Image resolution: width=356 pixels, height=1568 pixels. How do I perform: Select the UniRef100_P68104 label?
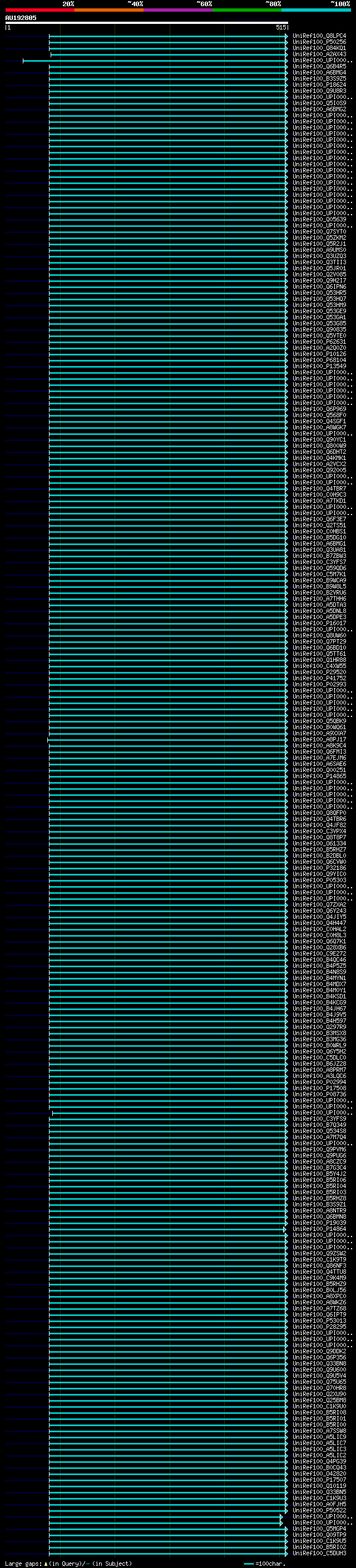click(x=319, y=360)
